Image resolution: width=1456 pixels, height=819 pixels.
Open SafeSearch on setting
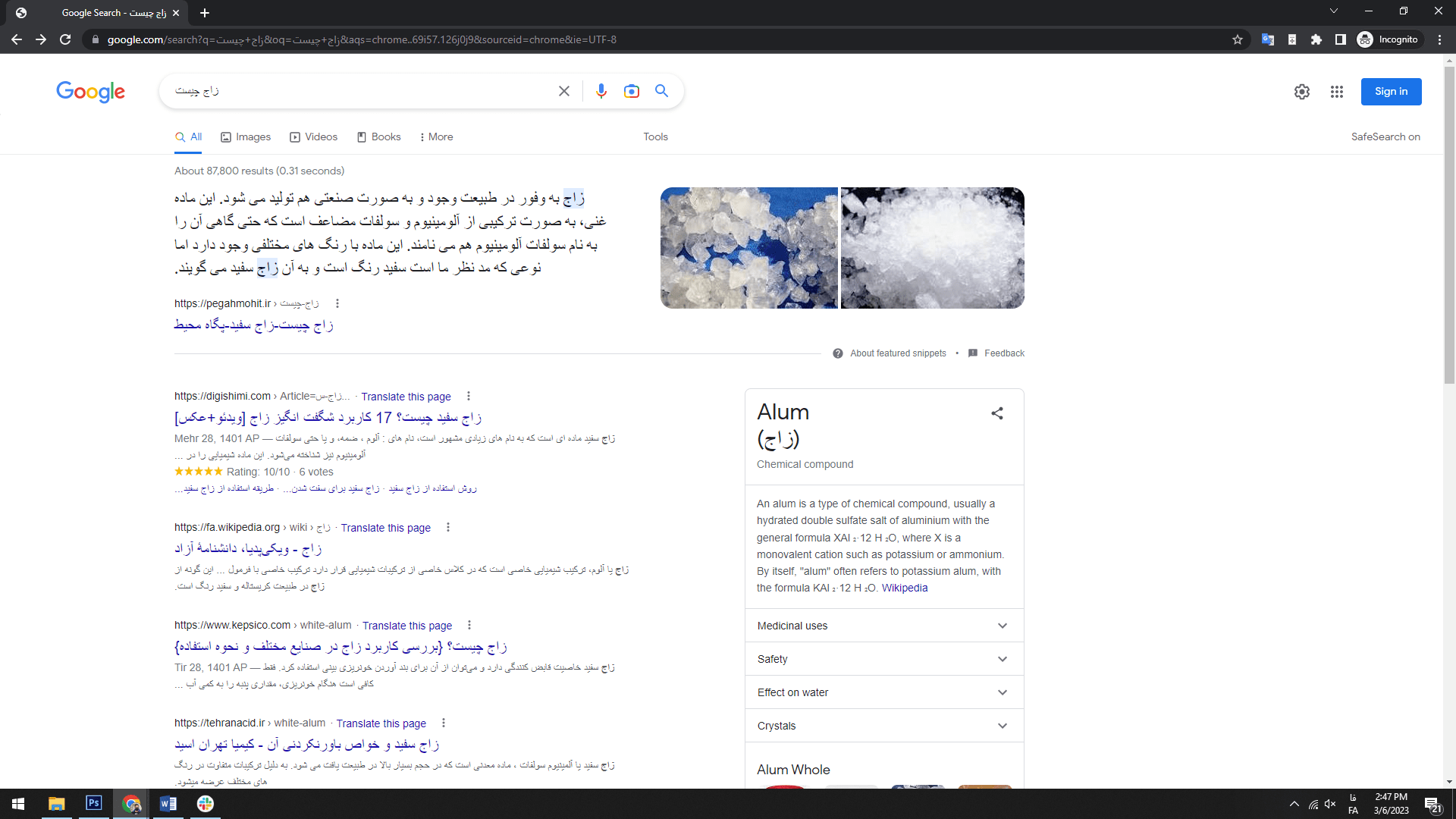point(1385,137)
